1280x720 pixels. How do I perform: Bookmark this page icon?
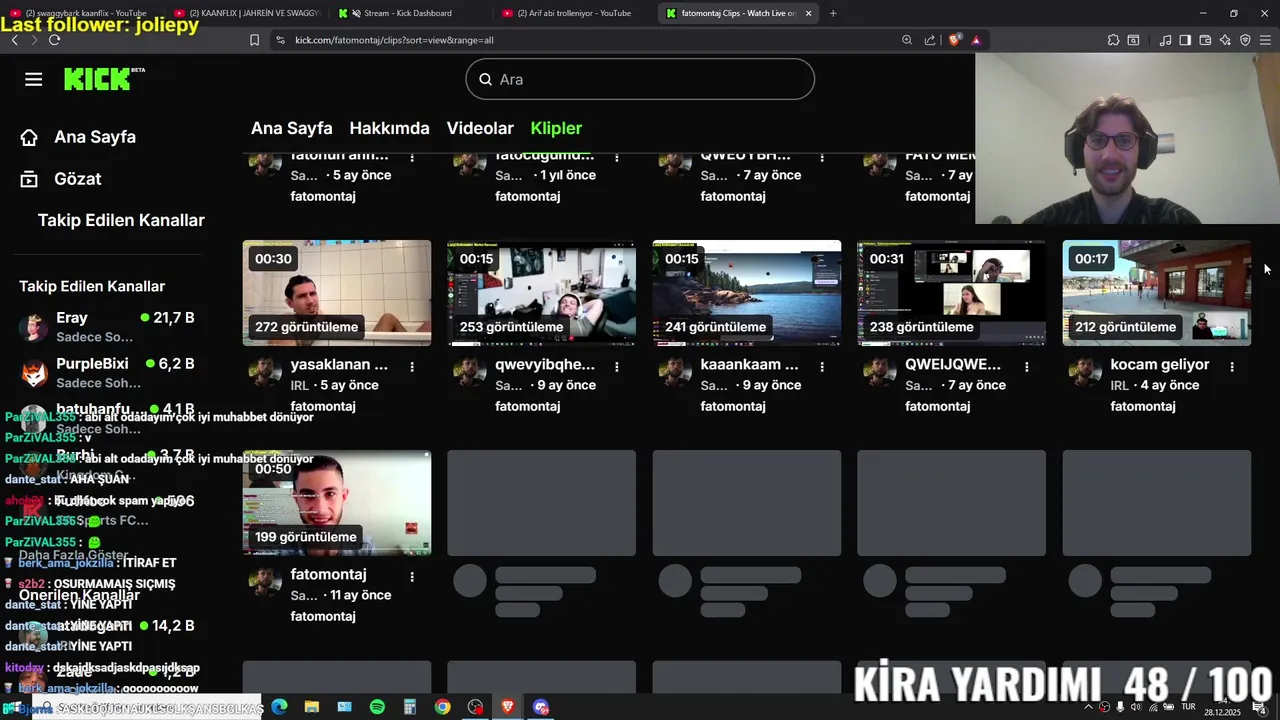click(254, 40)
